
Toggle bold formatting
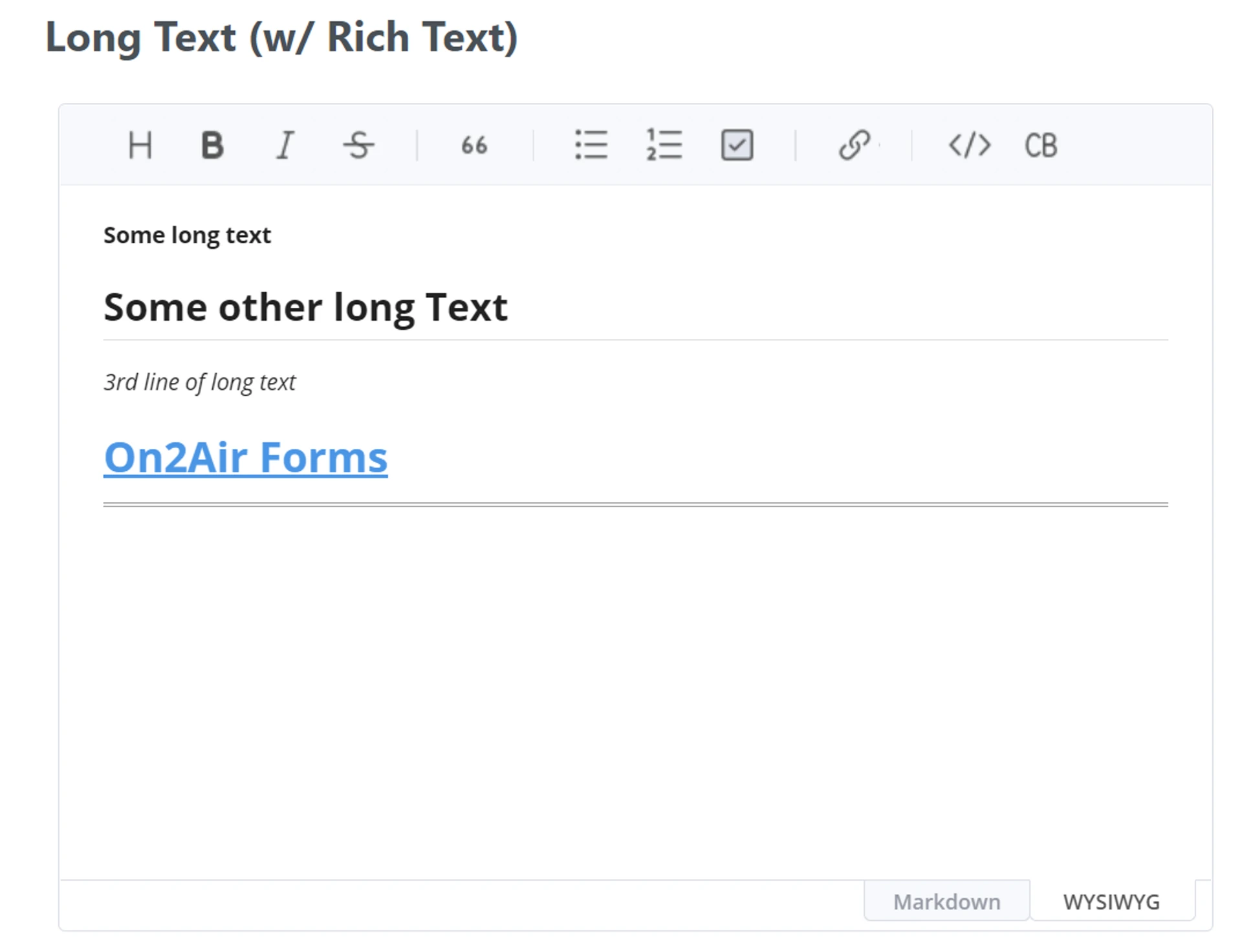coord(212,145)
